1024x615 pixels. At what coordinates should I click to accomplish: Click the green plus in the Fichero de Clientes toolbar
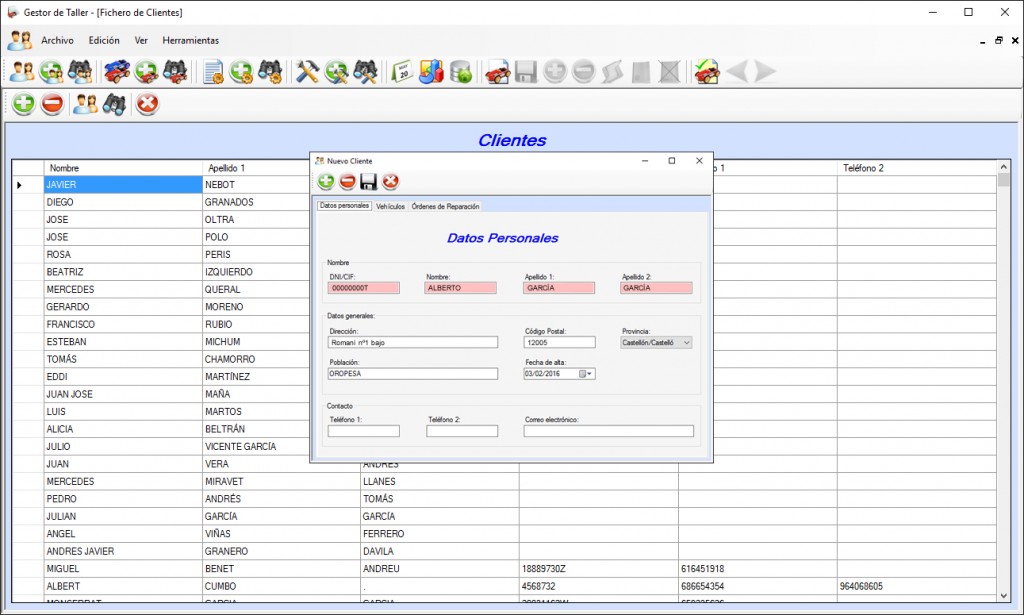pos(24,104)
